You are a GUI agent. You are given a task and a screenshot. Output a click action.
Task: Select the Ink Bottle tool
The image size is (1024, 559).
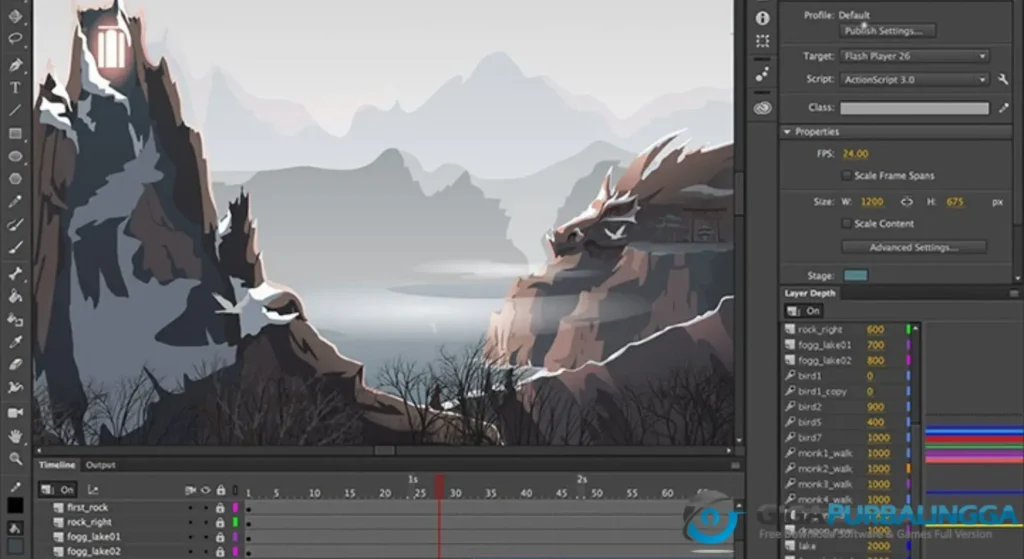(14, 319)
